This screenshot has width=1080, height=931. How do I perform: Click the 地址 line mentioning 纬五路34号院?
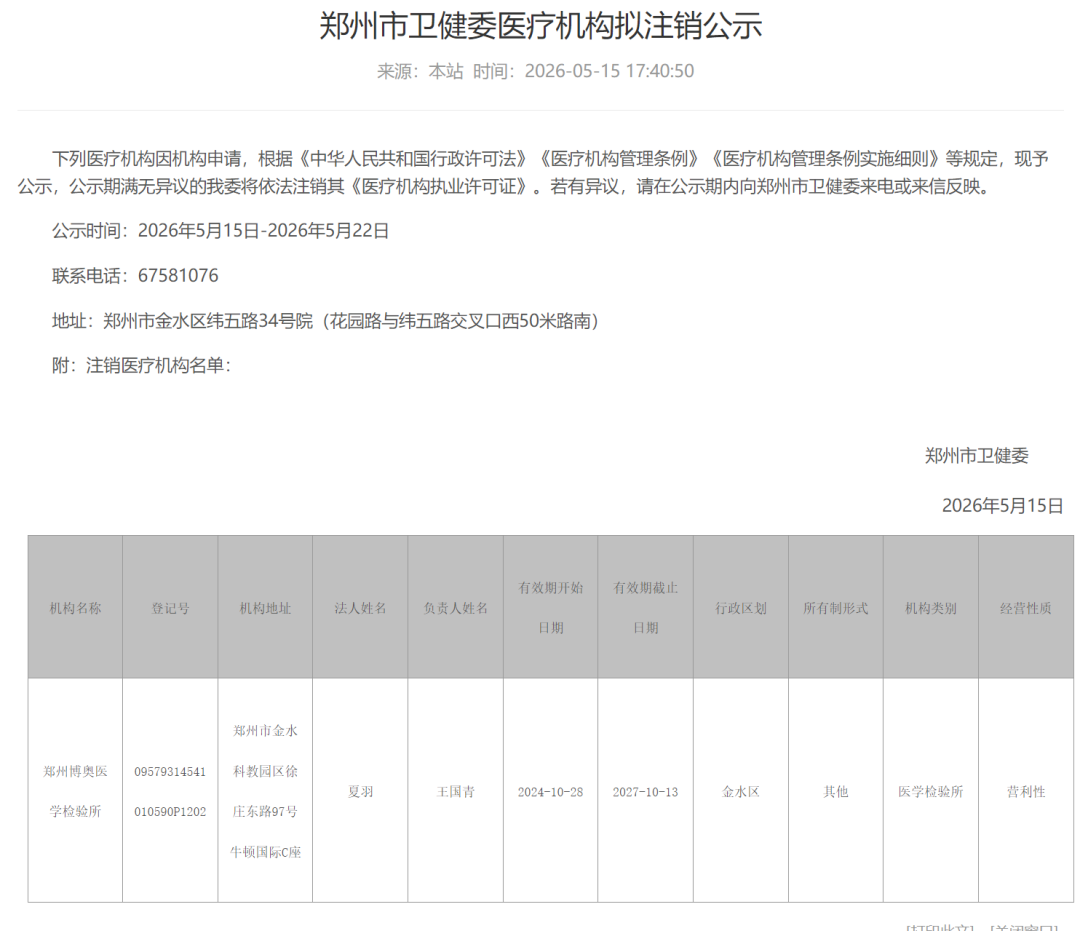tap(325, 321)
